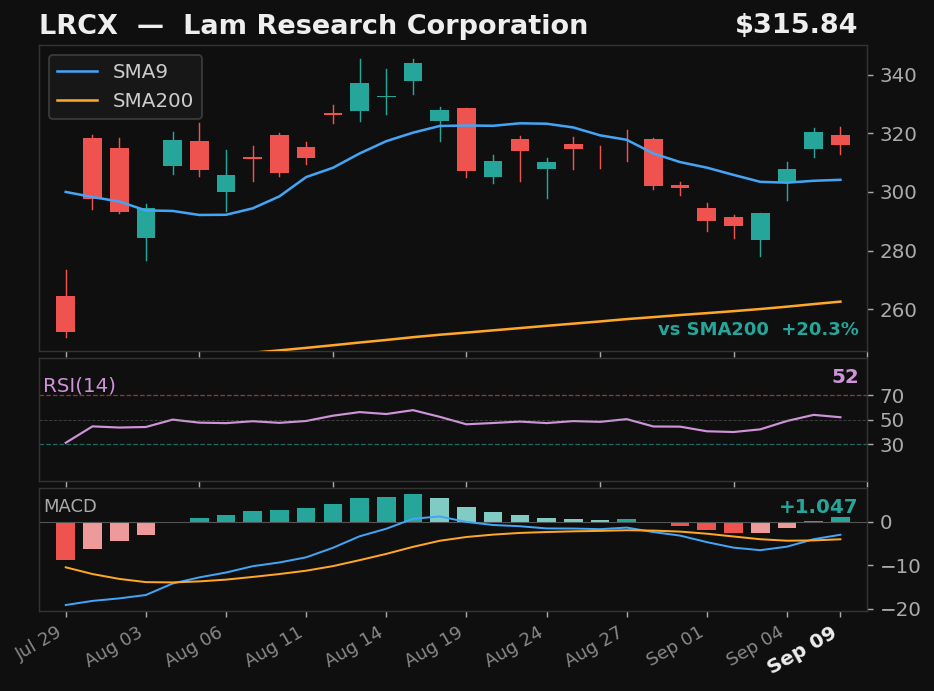The height and width of the screenshot is (691, 934).
Task: Click the Aug 14 date axis label
Action: (354, 646)
